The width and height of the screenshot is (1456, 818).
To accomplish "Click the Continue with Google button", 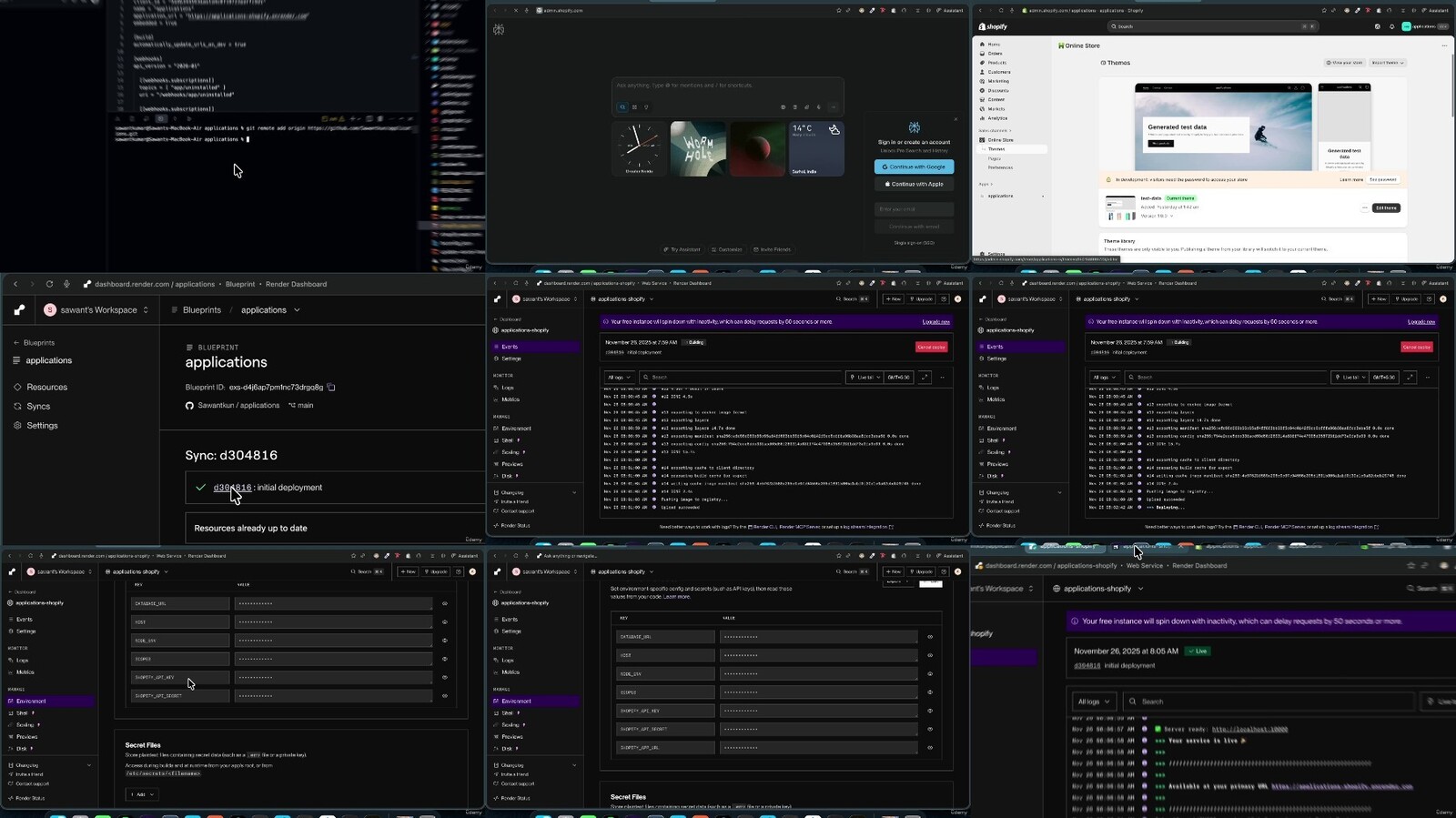I will pyautogui.click(x=914, y=167).
